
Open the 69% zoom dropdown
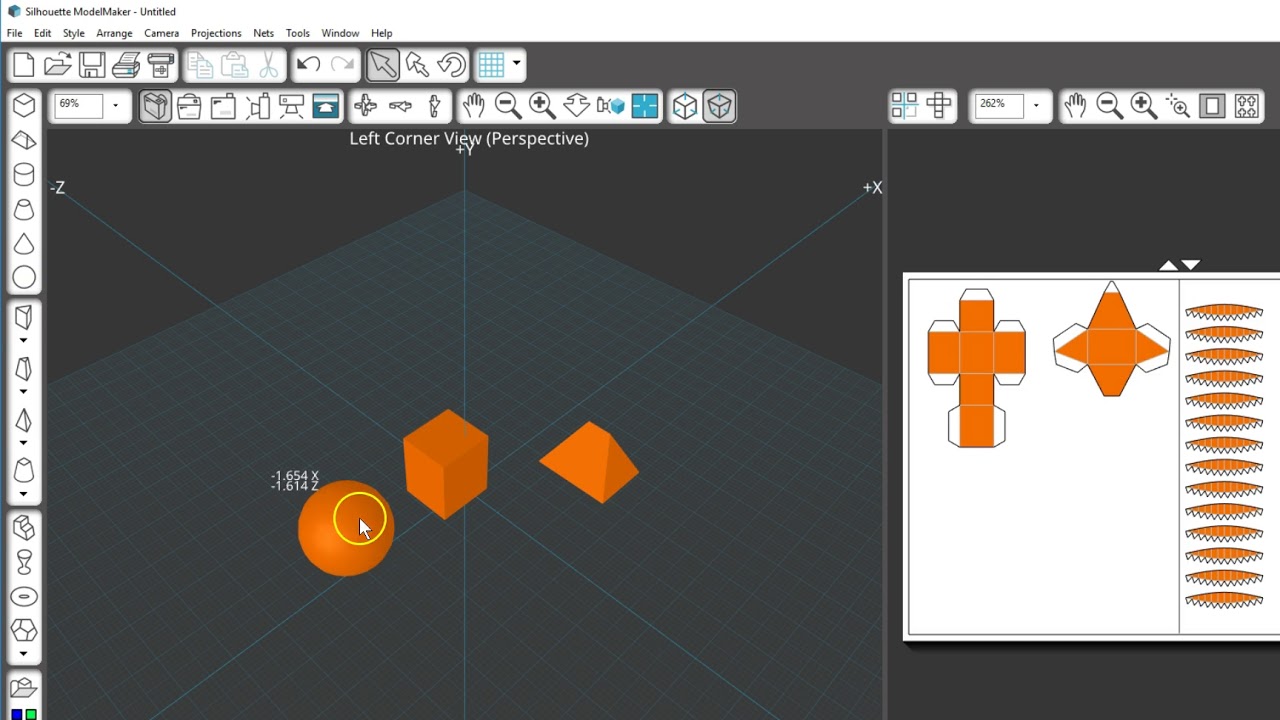[x=116, y=106]
